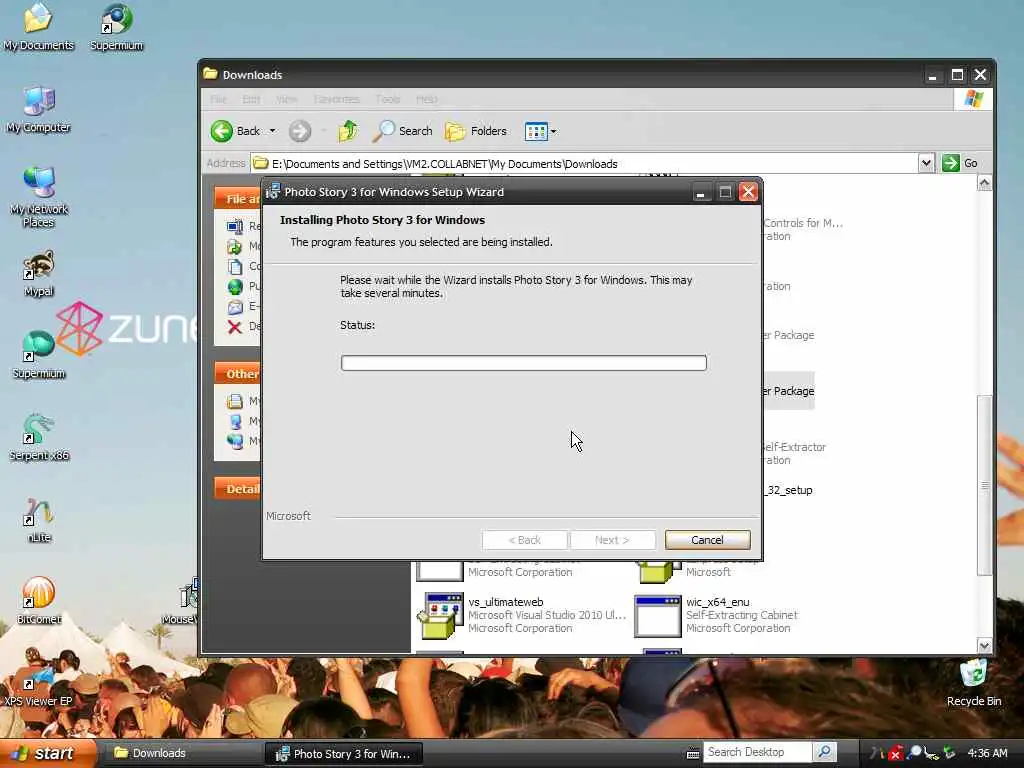Click the Go button

point(960,163)
